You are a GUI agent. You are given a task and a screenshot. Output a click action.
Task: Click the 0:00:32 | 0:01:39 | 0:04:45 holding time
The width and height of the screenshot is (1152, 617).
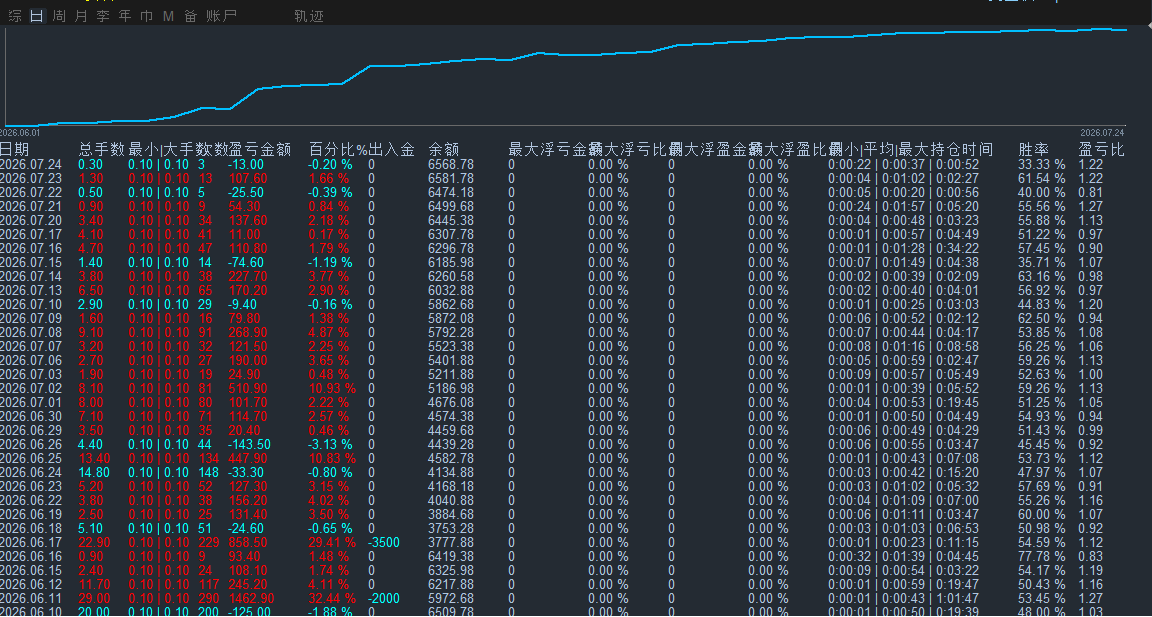[904, 556]
